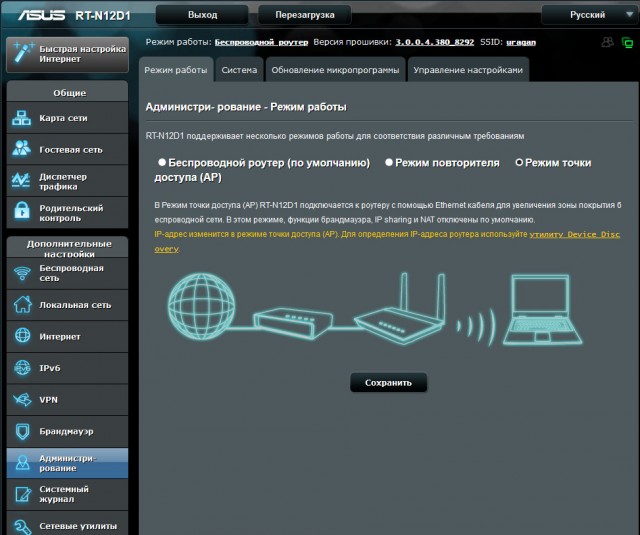Click the guest users status icon
Screen dimensions: 640x535
click(607, 42)
